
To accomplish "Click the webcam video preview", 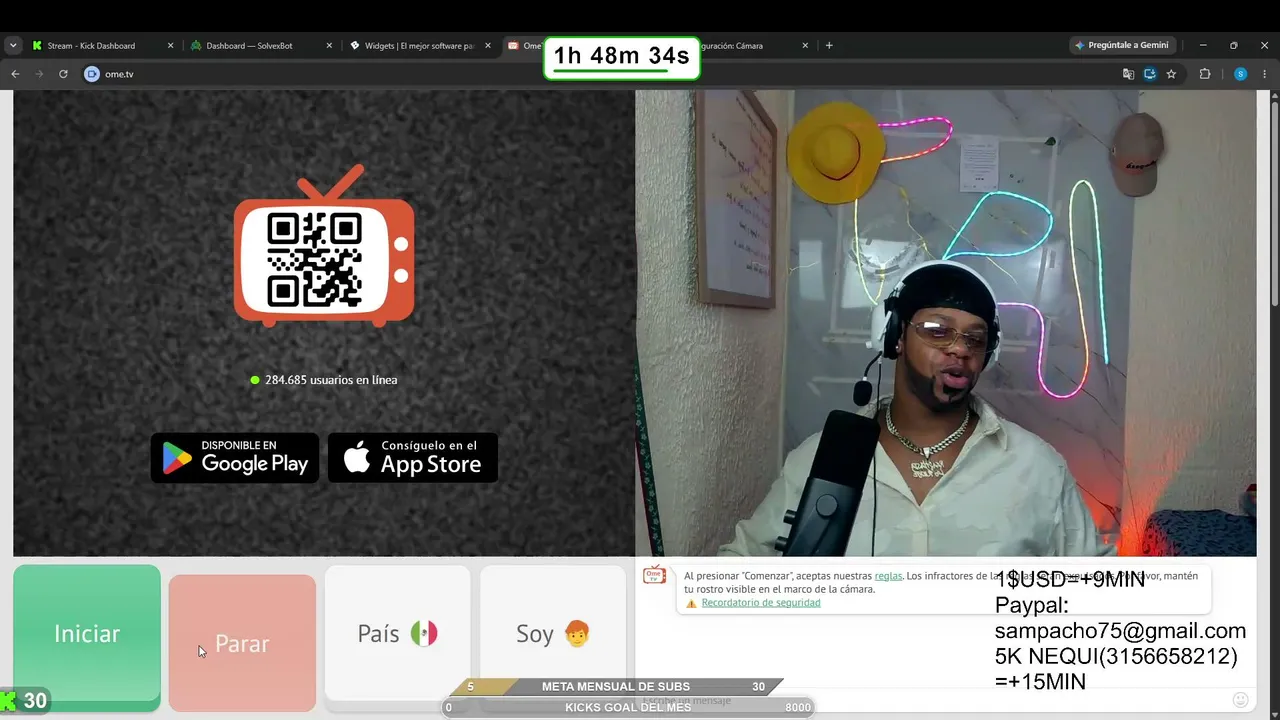I will point(945,323).
